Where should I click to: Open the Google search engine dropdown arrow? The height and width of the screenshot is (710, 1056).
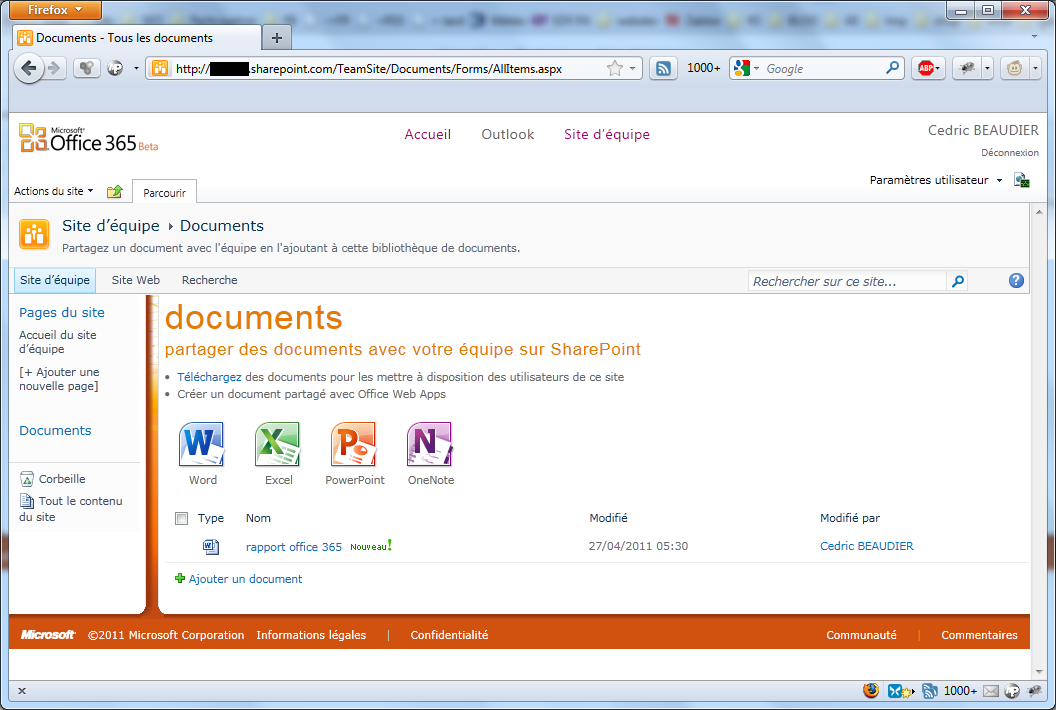click(756, 68)
